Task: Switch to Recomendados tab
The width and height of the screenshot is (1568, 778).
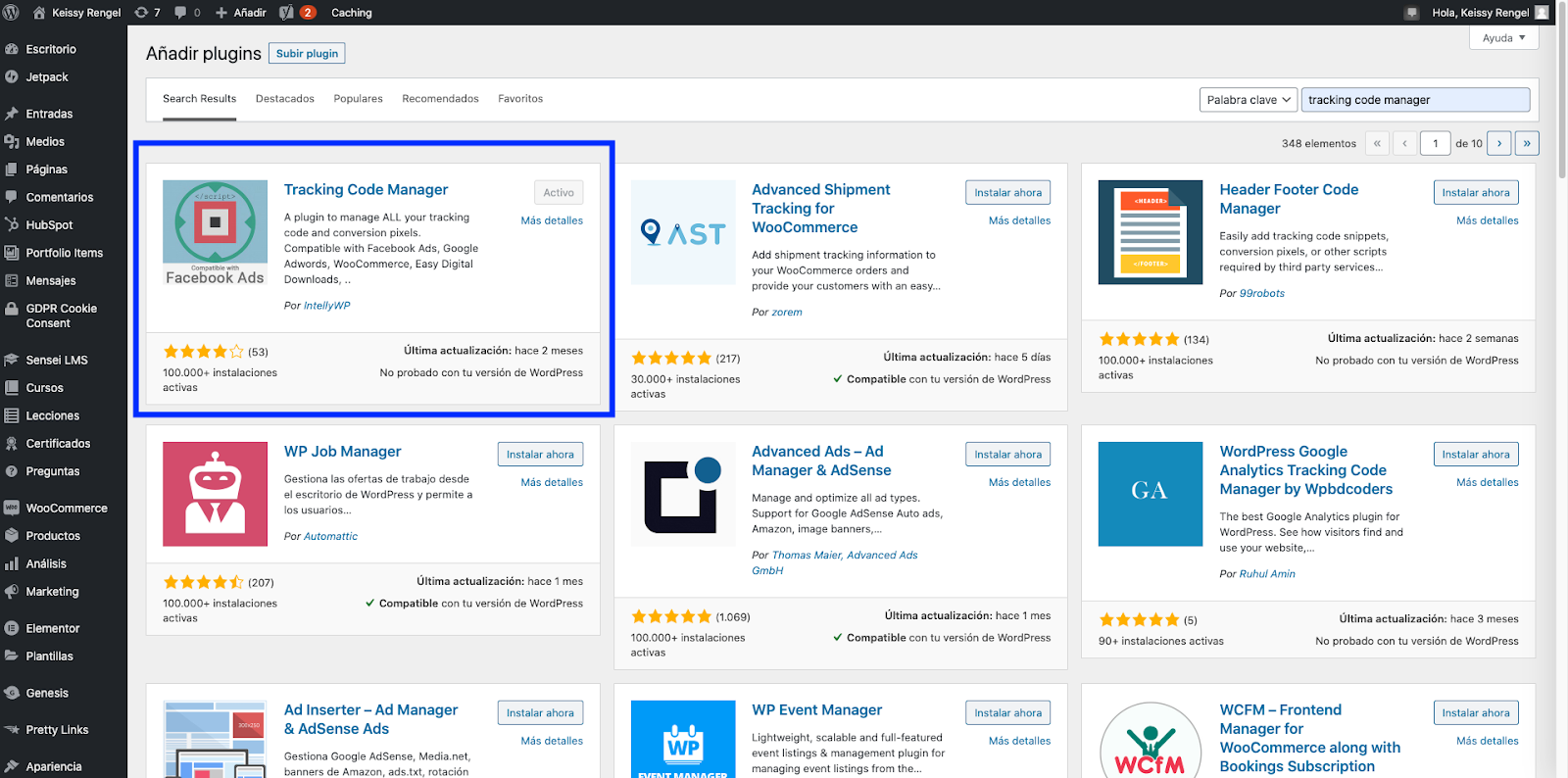Action: (440, 99)
